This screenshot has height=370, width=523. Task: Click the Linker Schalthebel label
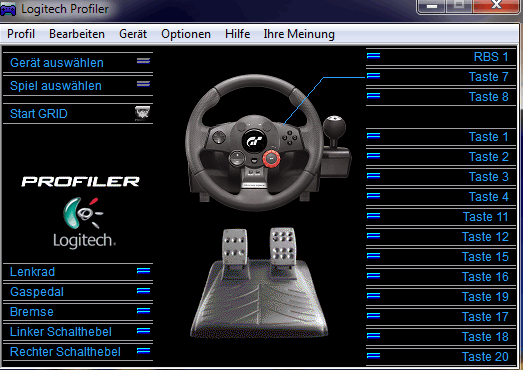[61, 332]
